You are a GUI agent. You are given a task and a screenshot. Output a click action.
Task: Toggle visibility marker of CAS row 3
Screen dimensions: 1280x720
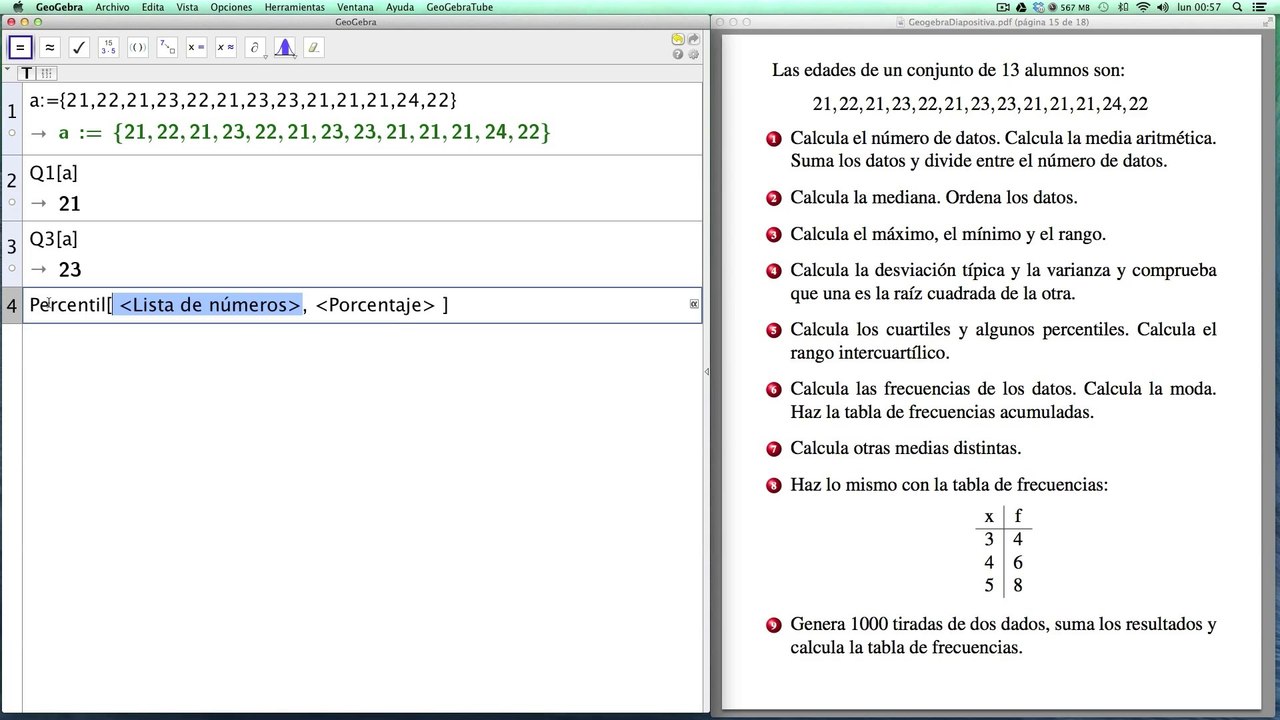(x=11, y=269)
